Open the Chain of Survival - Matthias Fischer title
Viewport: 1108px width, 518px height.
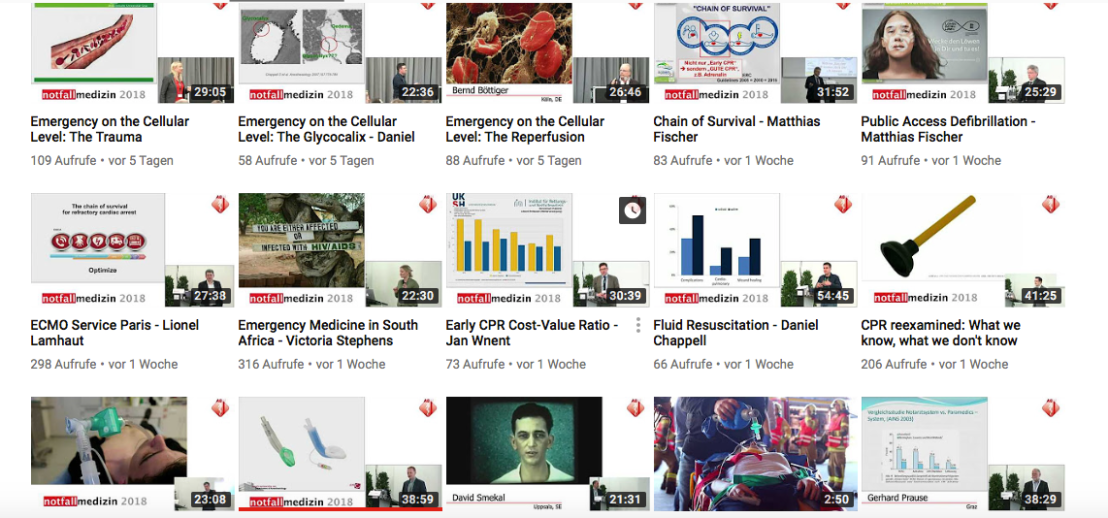(x=737, y=129)
